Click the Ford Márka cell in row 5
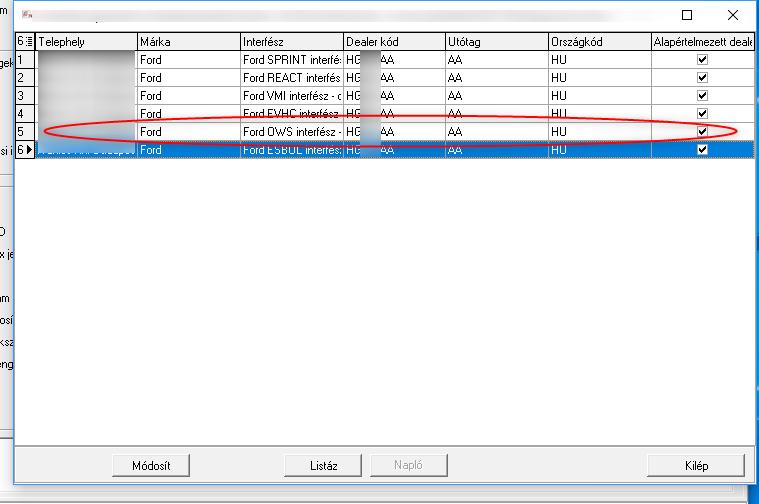Screen dimensions: 759x504 tap(189, 131)
